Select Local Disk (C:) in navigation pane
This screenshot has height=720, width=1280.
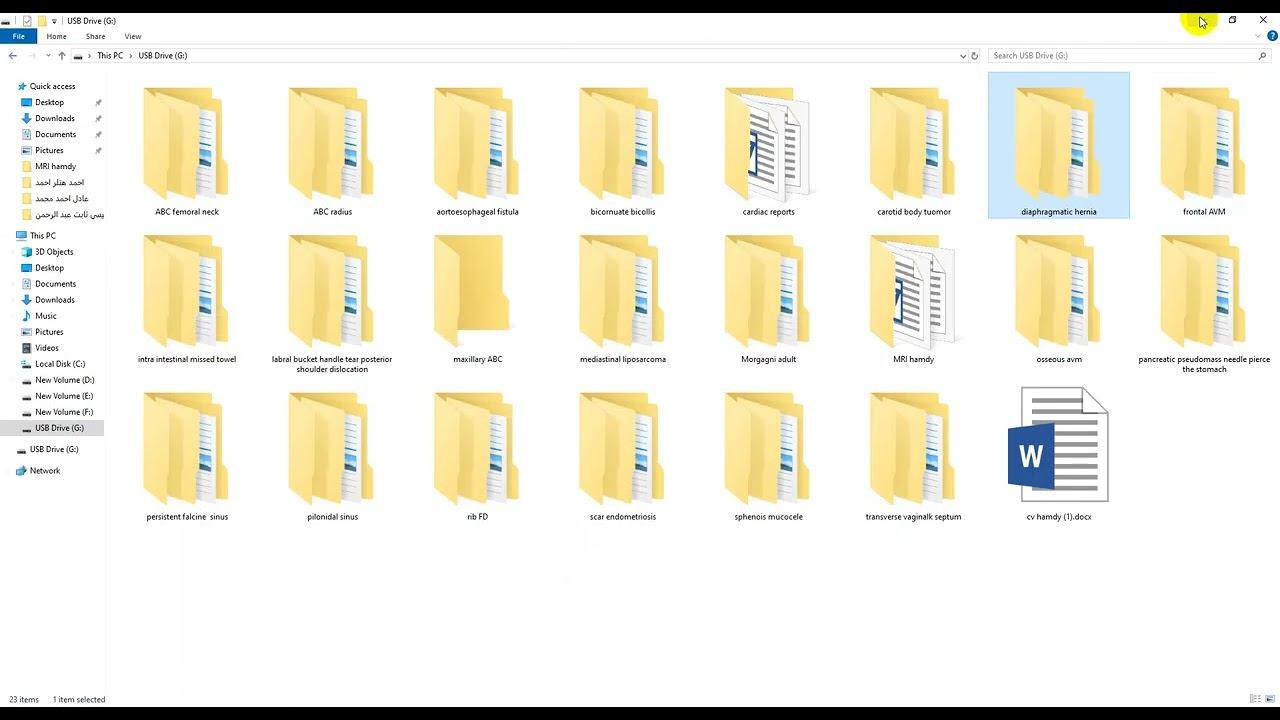tap(60, 364)
